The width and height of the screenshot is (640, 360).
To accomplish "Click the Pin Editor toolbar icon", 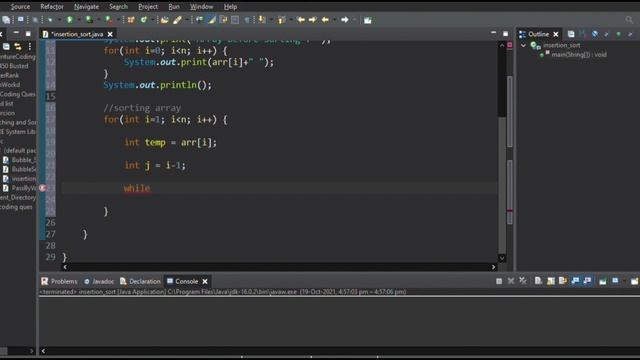I will point(368,20).
